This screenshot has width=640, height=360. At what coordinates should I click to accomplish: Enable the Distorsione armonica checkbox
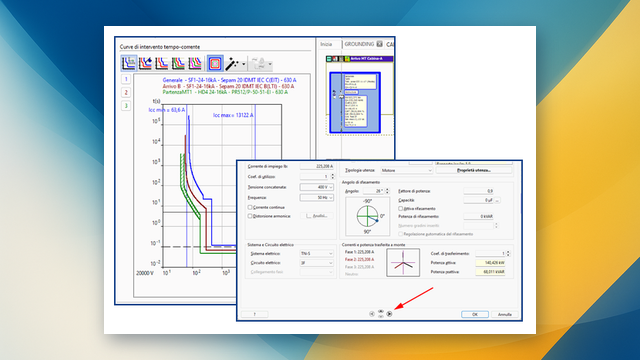[250, 216]
